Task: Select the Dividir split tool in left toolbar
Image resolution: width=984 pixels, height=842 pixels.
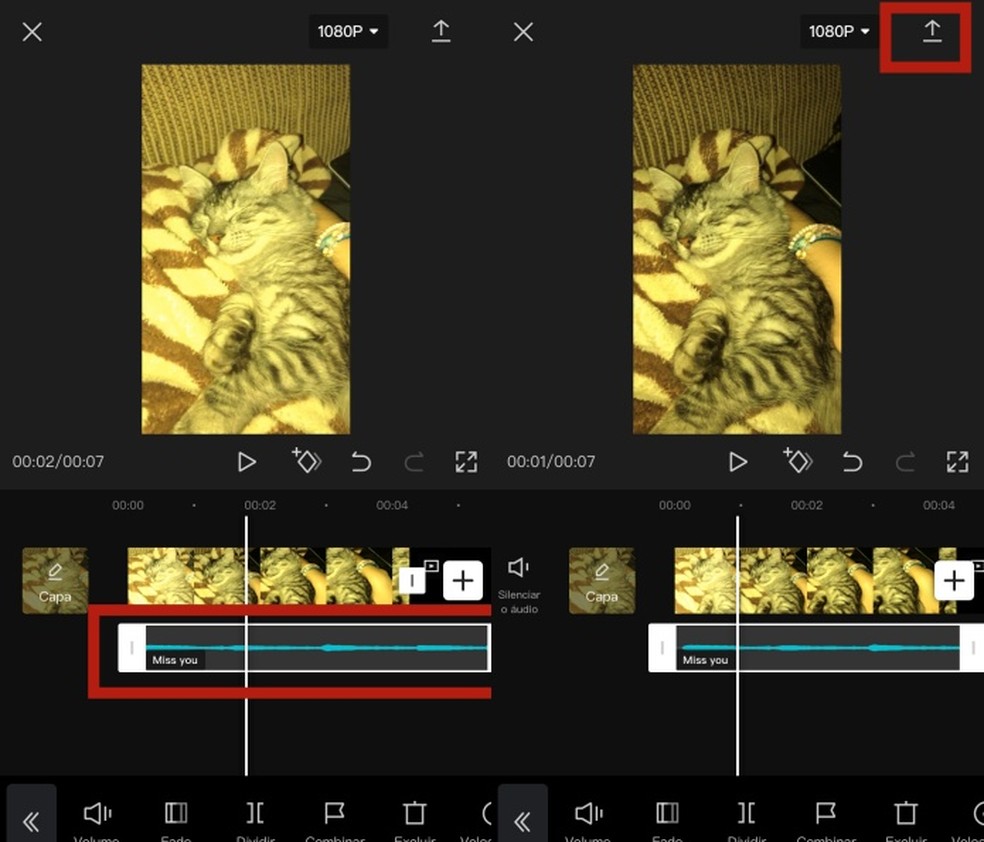Action: [x=255, y=821]
